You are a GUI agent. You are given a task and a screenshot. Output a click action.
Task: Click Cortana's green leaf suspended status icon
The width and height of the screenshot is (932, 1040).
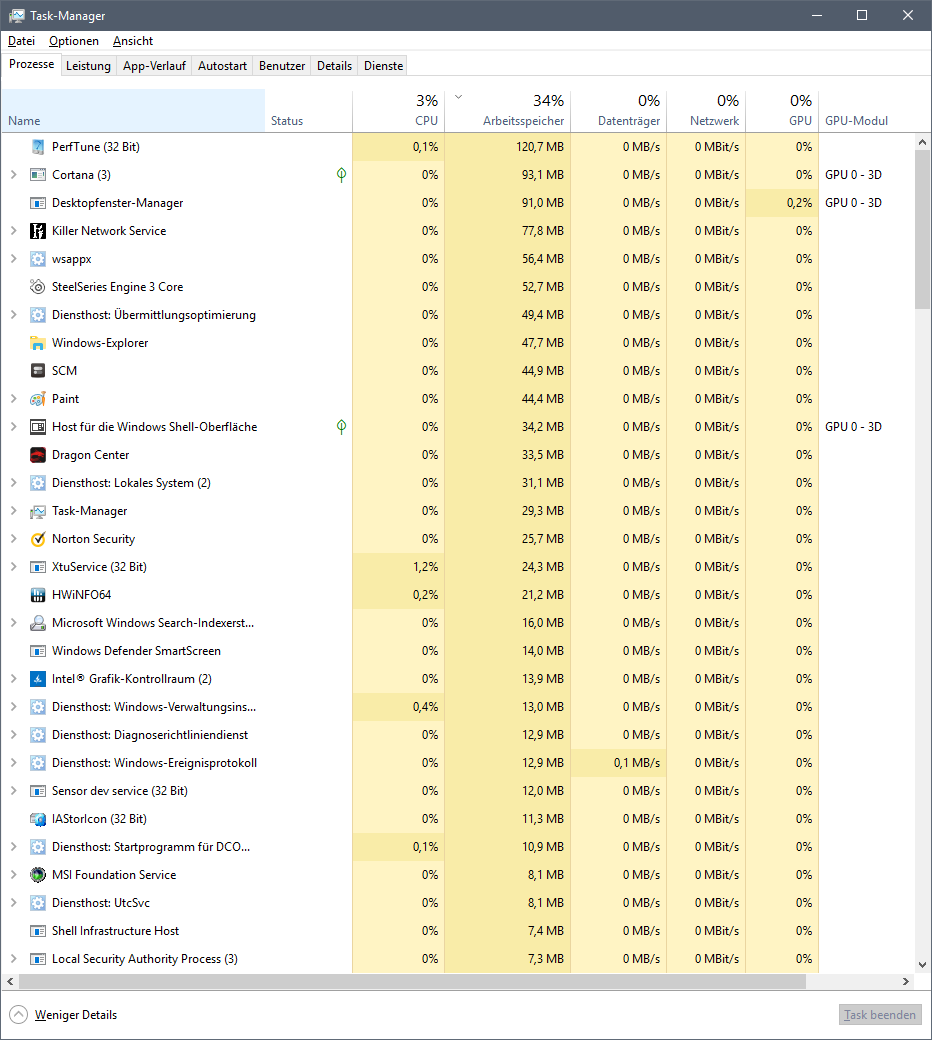(341, 174)
